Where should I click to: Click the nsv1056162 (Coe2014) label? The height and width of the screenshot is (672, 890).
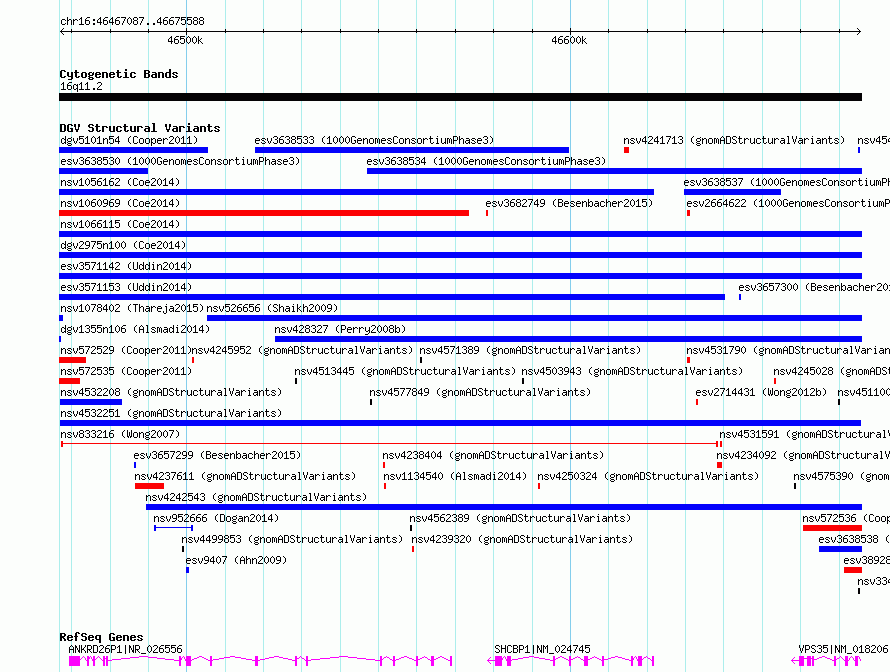pos(120,182)
